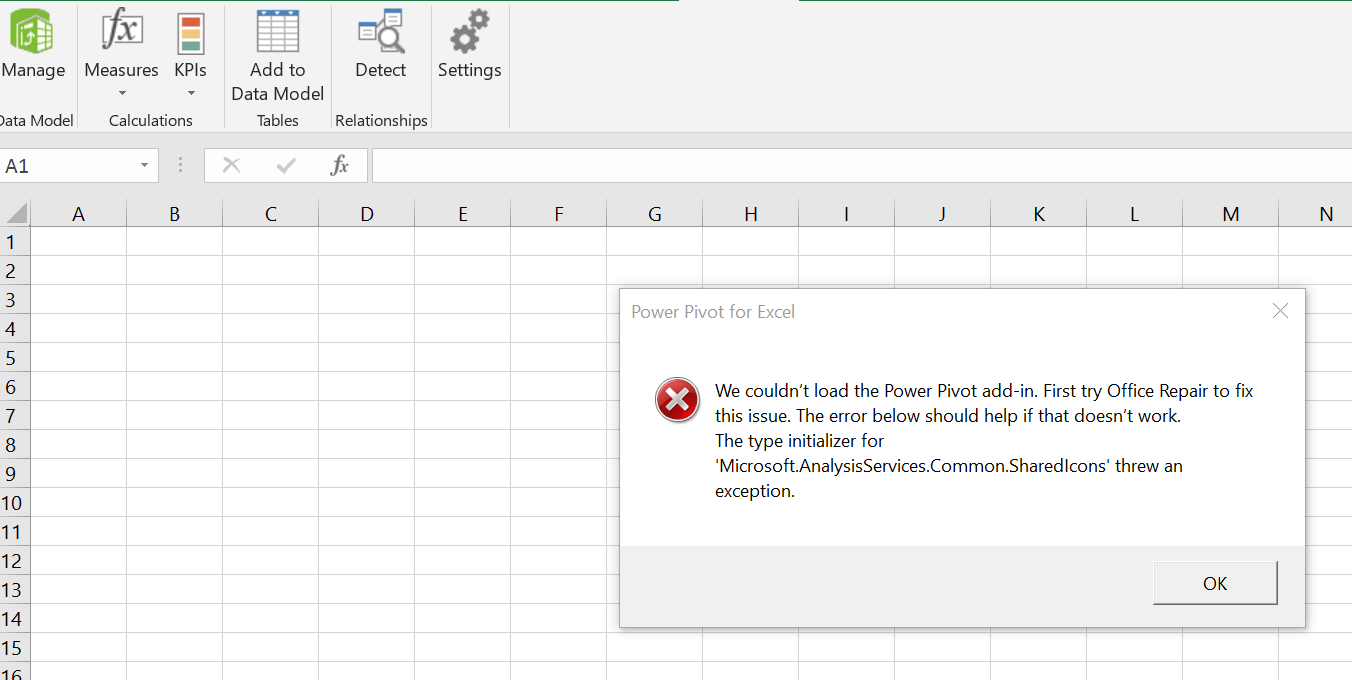The image size is (1352, 680).
Task: Click the formula bar grip dots
Action: (x=181, y=166)
